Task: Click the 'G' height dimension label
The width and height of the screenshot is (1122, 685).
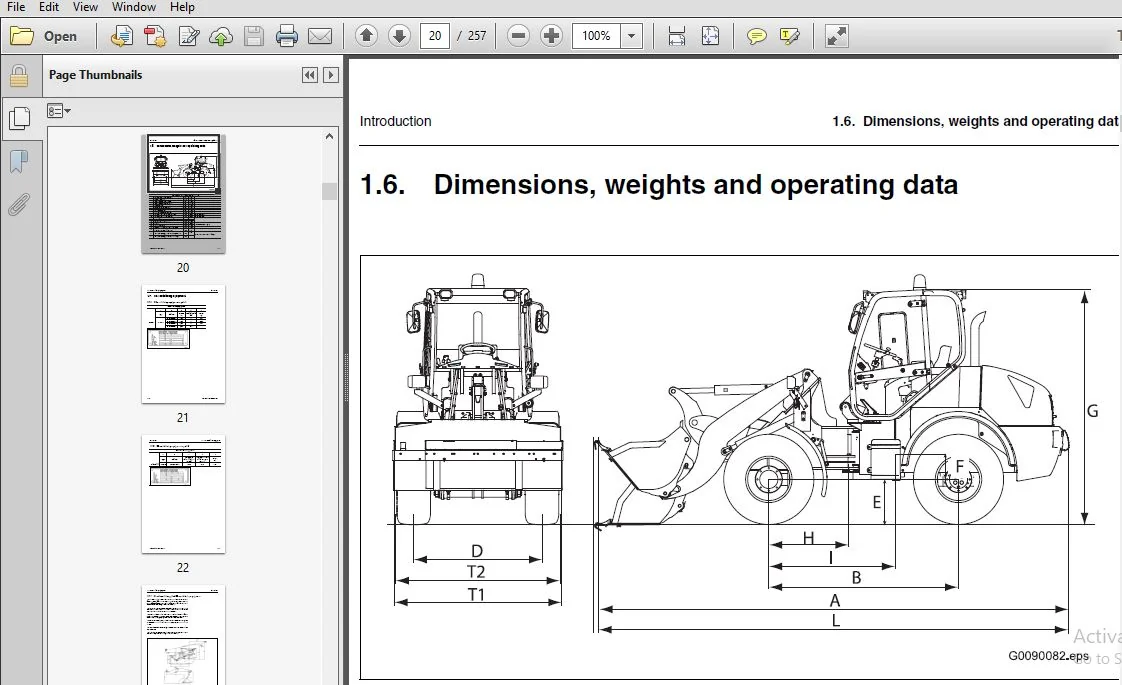Action: coord(1092,411)
